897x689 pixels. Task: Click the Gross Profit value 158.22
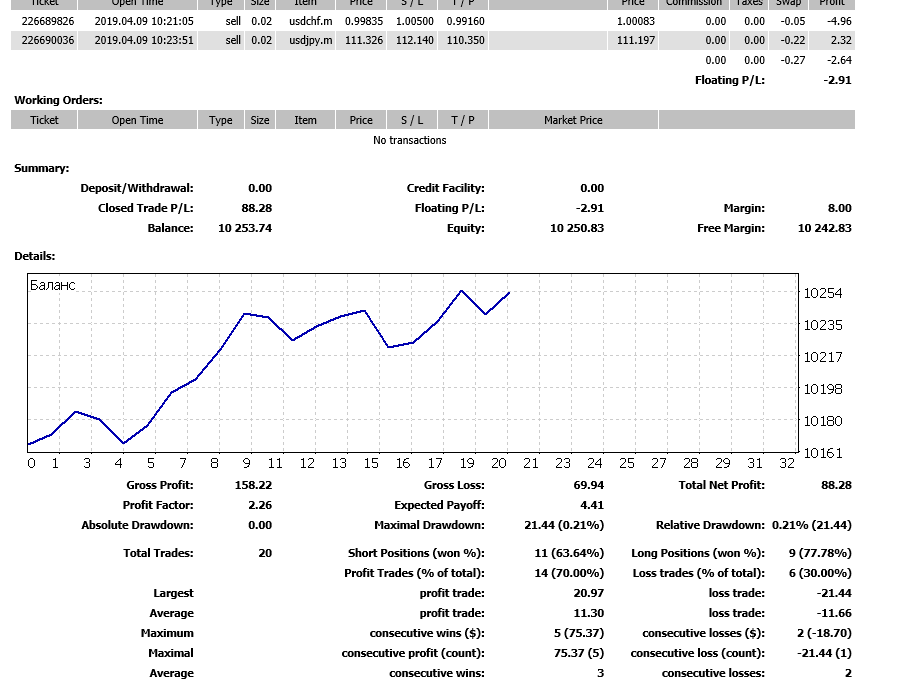(x=253, y=485)
